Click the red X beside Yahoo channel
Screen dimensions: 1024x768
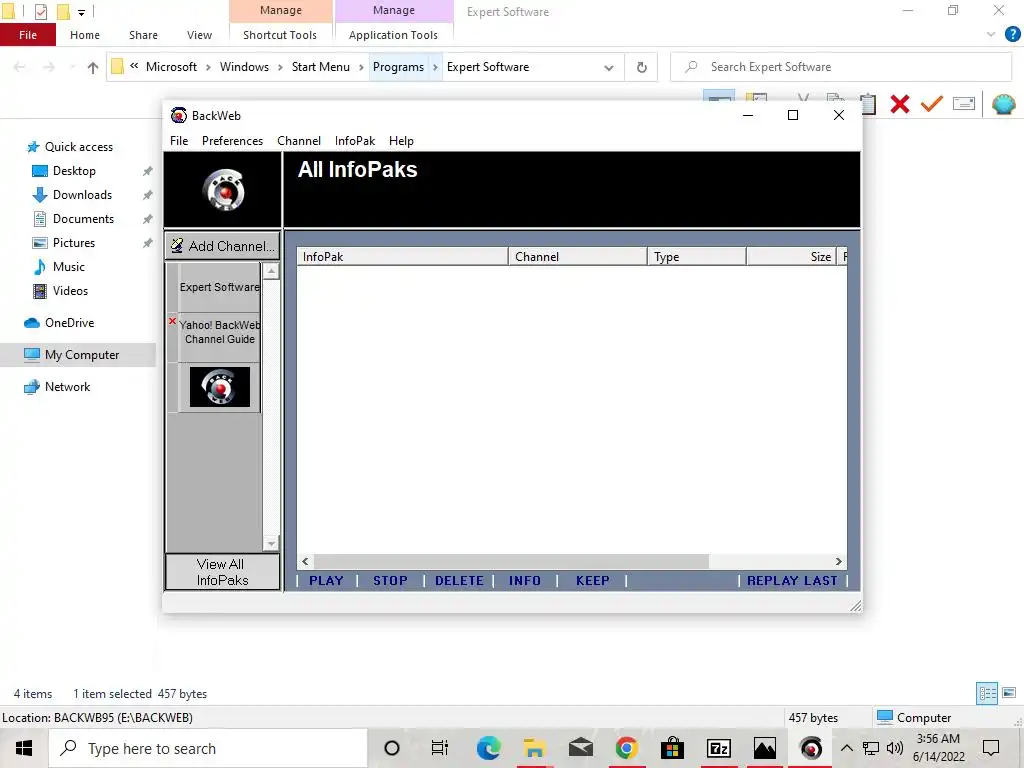(172, 321)
